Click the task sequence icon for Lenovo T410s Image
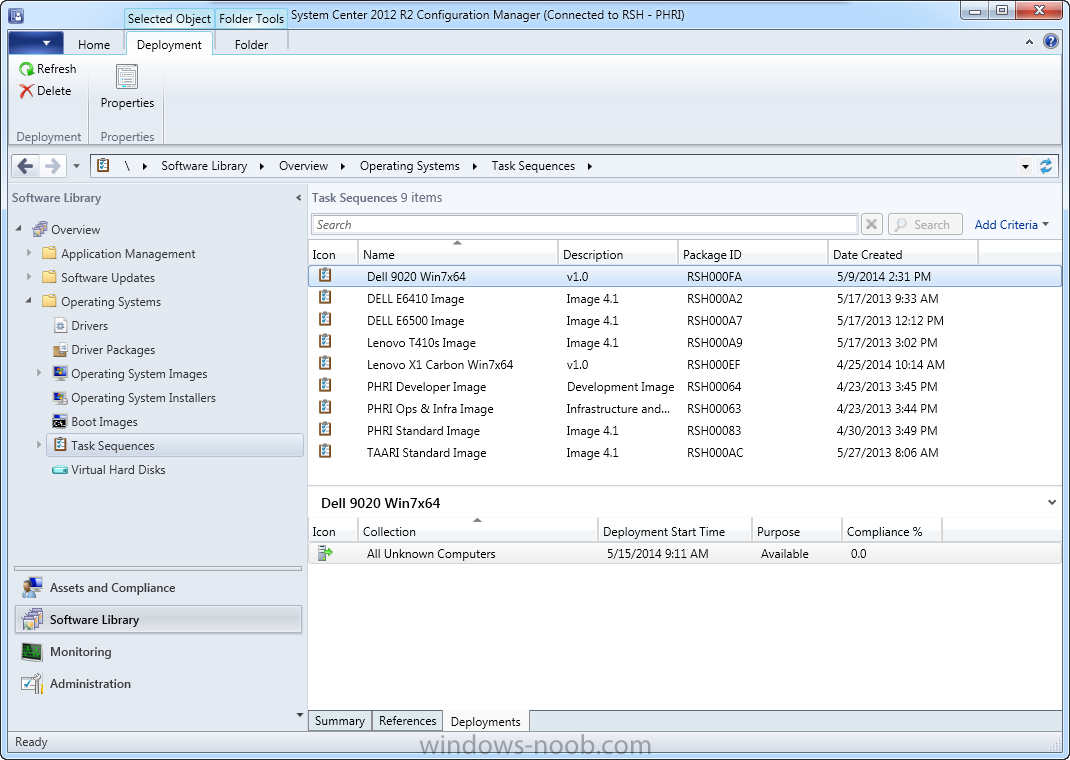1070x760 pixels. point(326,341)
